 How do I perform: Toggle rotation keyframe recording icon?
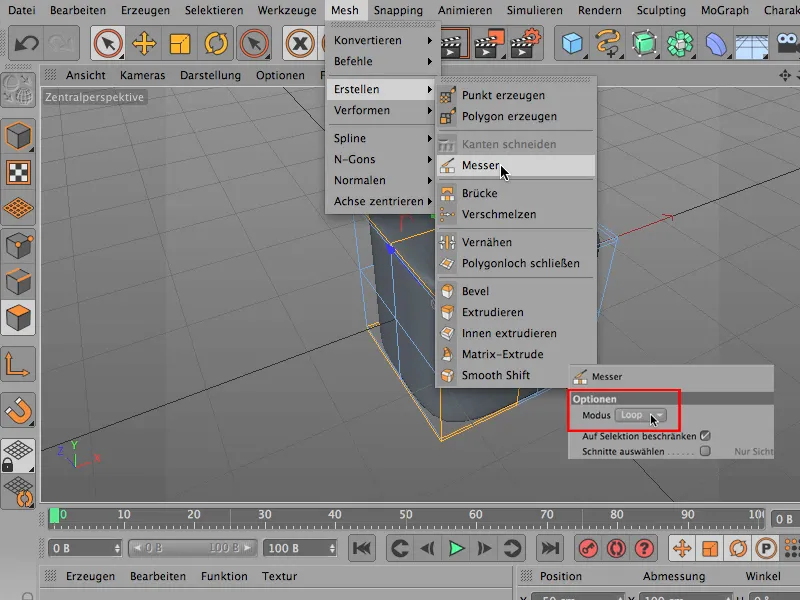coord(738,548)
